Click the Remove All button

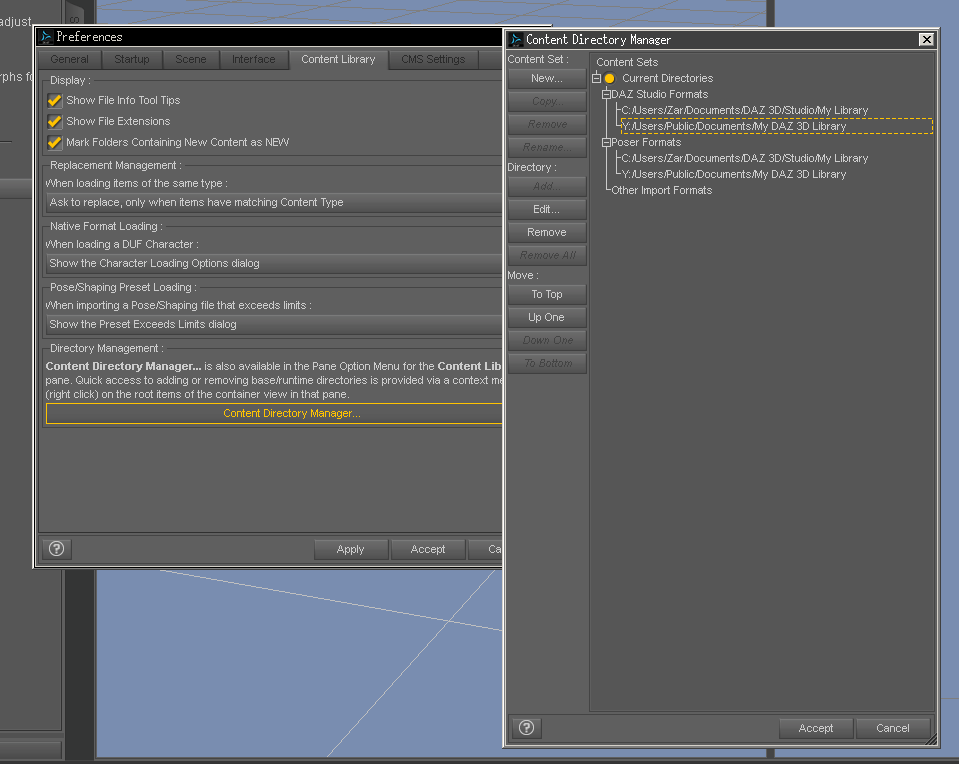[547, 255]
